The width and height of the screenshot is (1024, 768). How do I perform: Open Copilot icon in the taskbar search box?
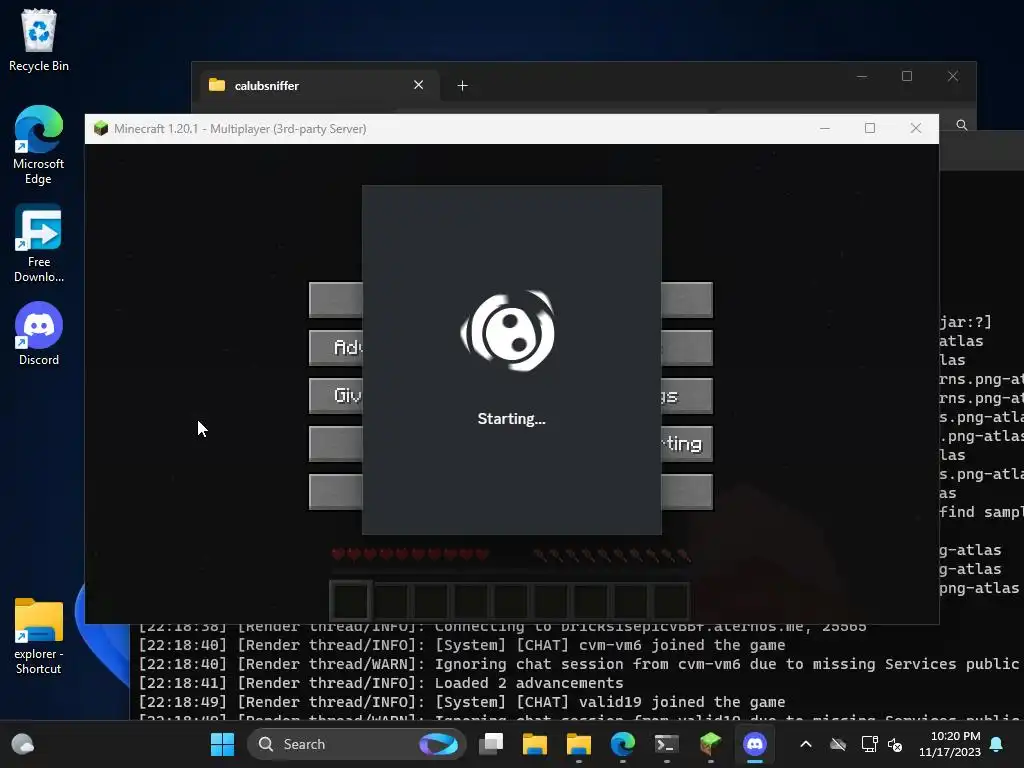click(438, 744)
